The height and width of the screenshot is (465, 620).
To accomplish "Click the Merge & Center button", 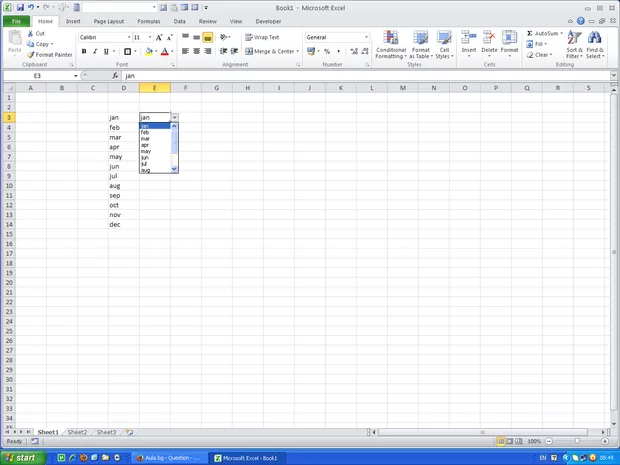I will tap(270, 51).
